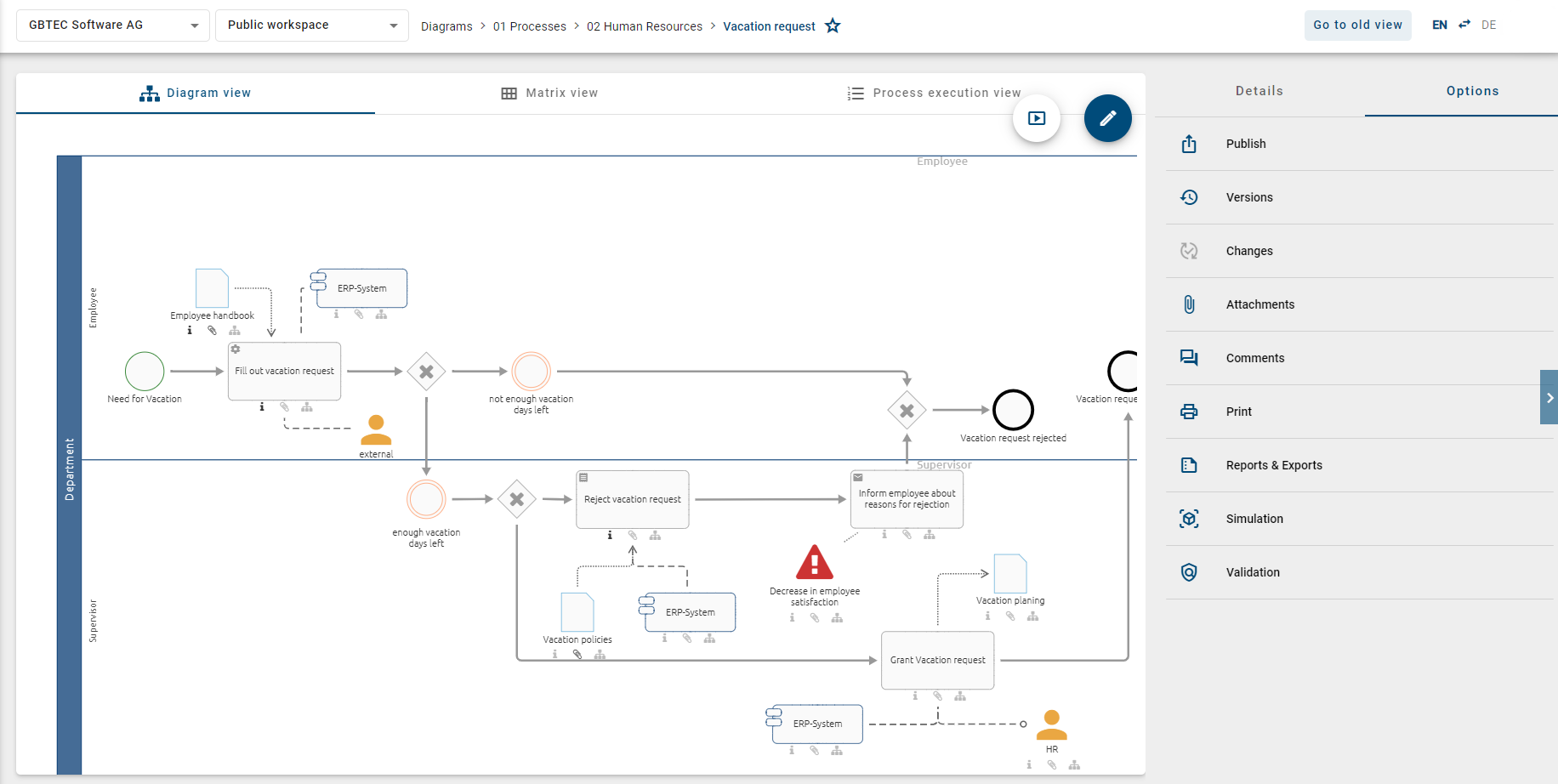
Task: Navigate to 02 Human Resources breadcrumb link
Action: (644, 26)
